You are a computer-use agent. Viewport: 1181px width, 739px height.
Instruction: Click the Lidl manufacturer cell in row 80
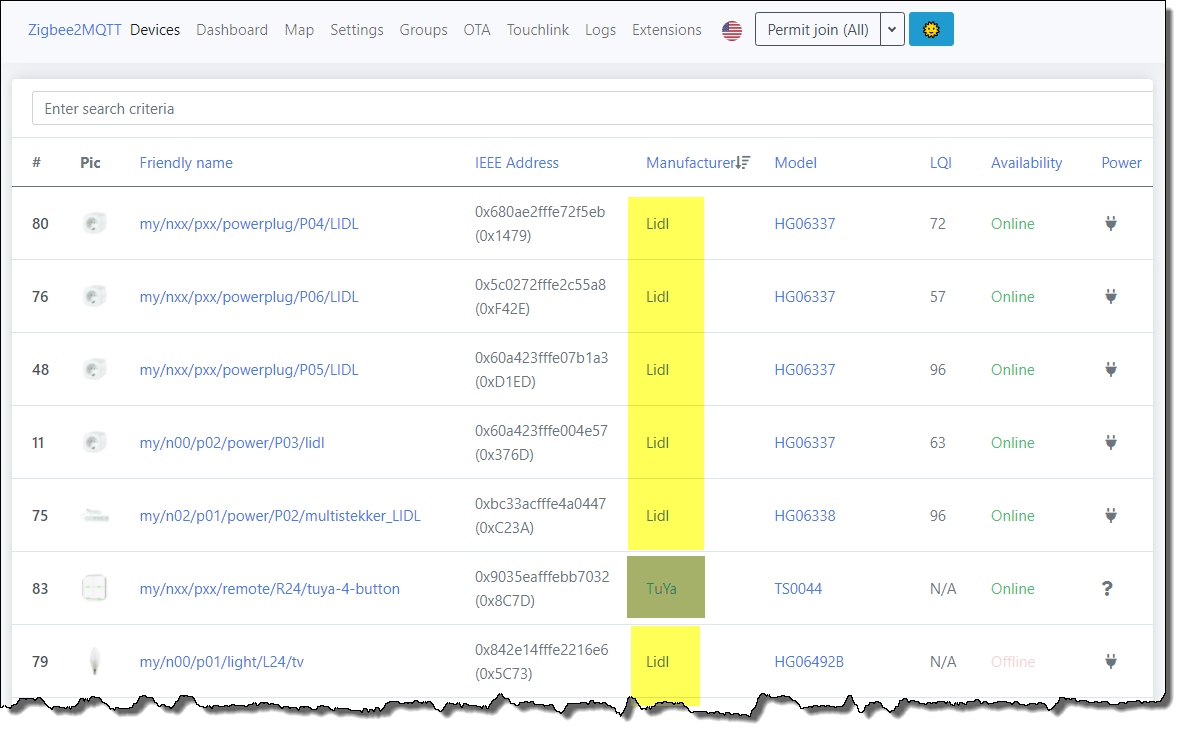click(x=658, y=224)
